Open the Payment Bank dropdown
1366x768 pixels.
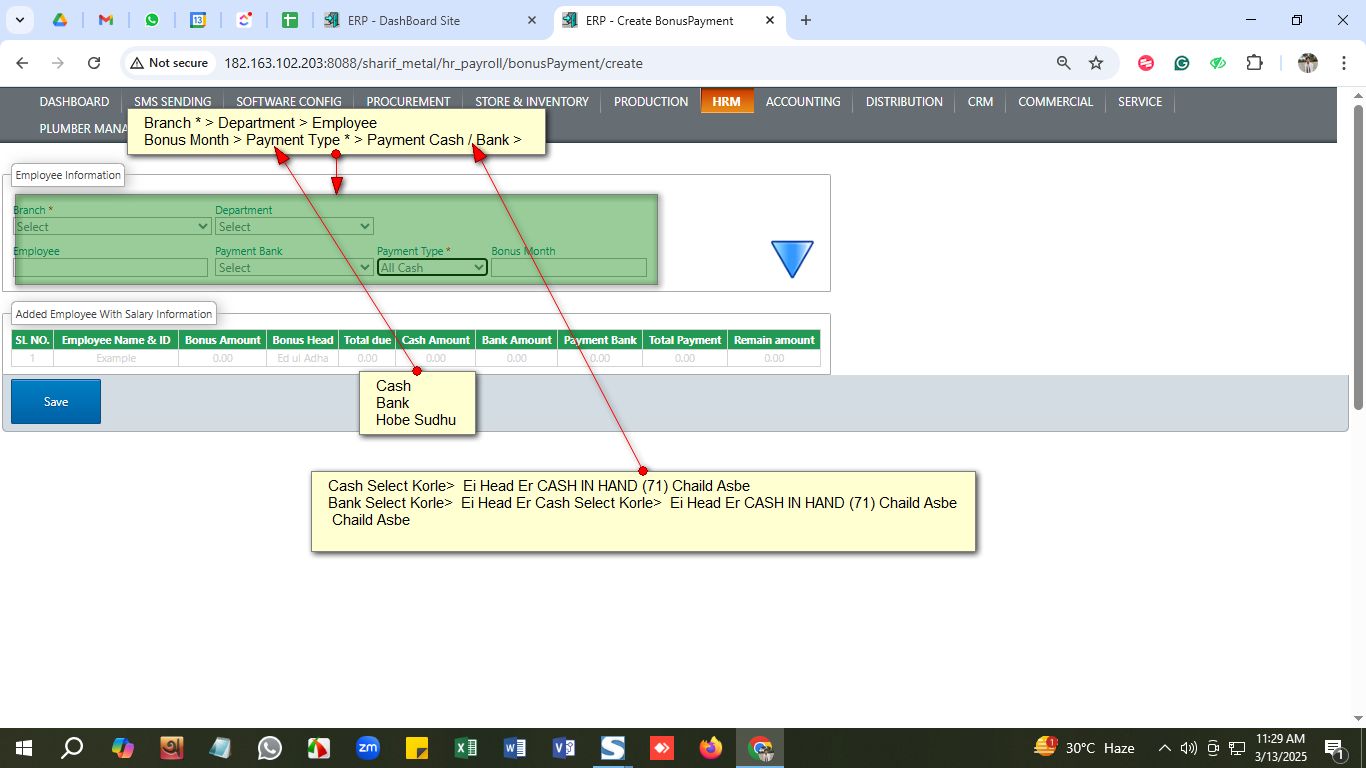pyautogui.click(x=294, y=268)
